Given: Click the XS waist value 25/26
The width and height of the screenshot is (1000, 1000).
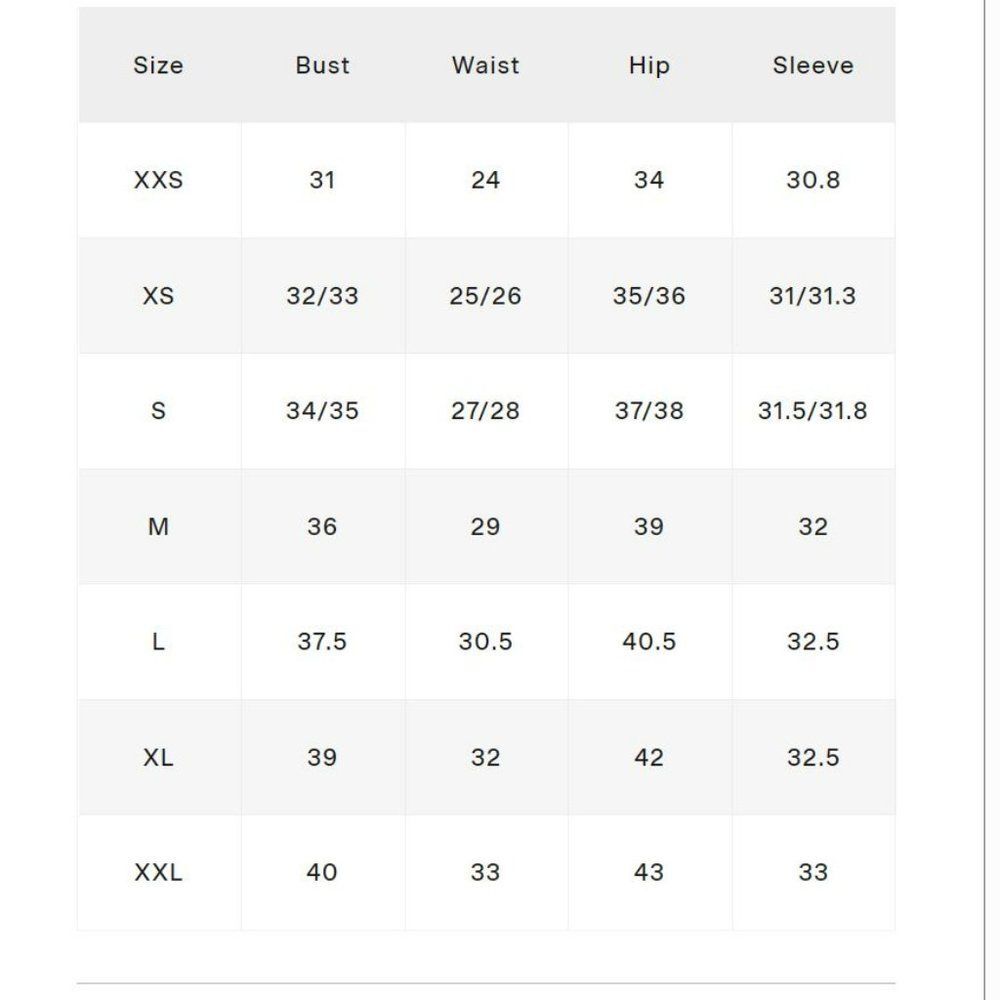Looking at the screenshot, I should (x=485, y=296).
